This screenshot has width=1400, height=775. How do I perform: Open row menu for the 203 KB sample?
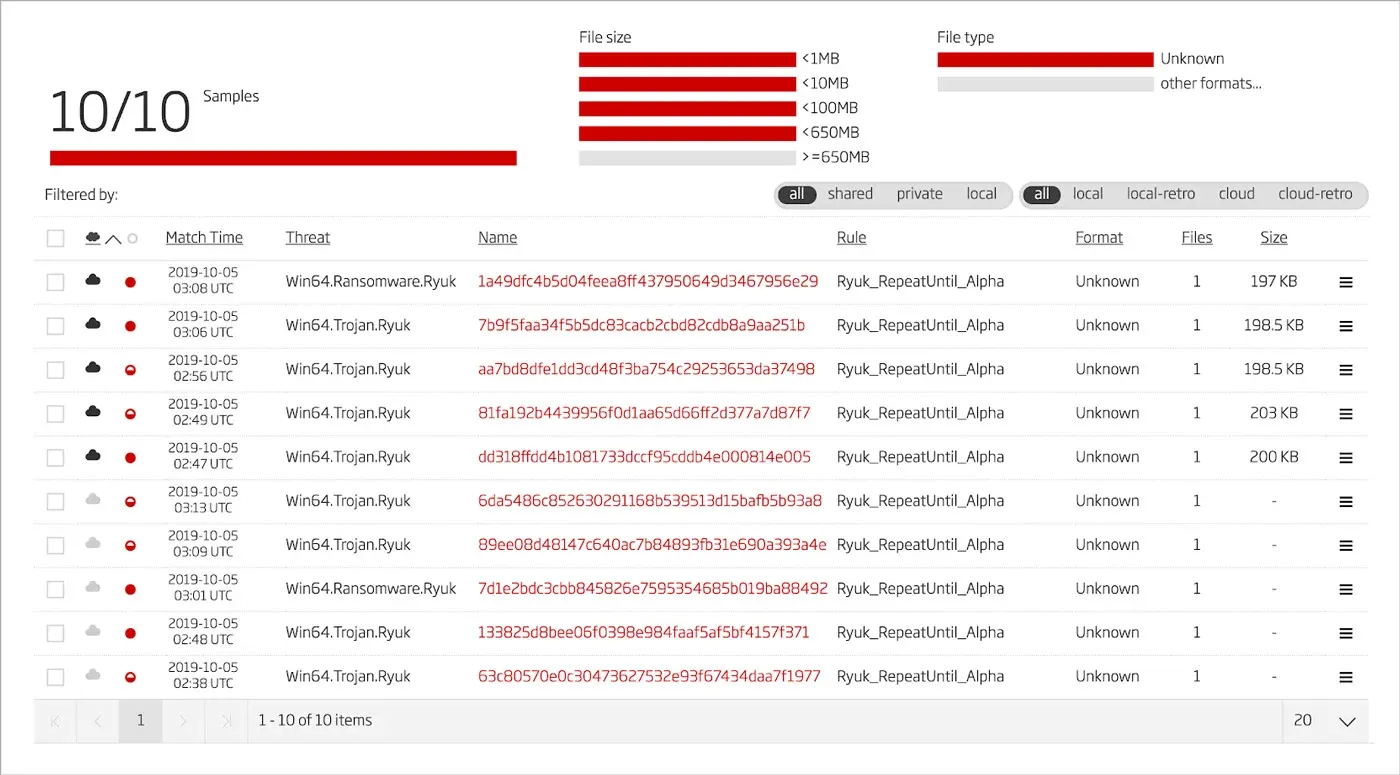(x=1346, y=414)
